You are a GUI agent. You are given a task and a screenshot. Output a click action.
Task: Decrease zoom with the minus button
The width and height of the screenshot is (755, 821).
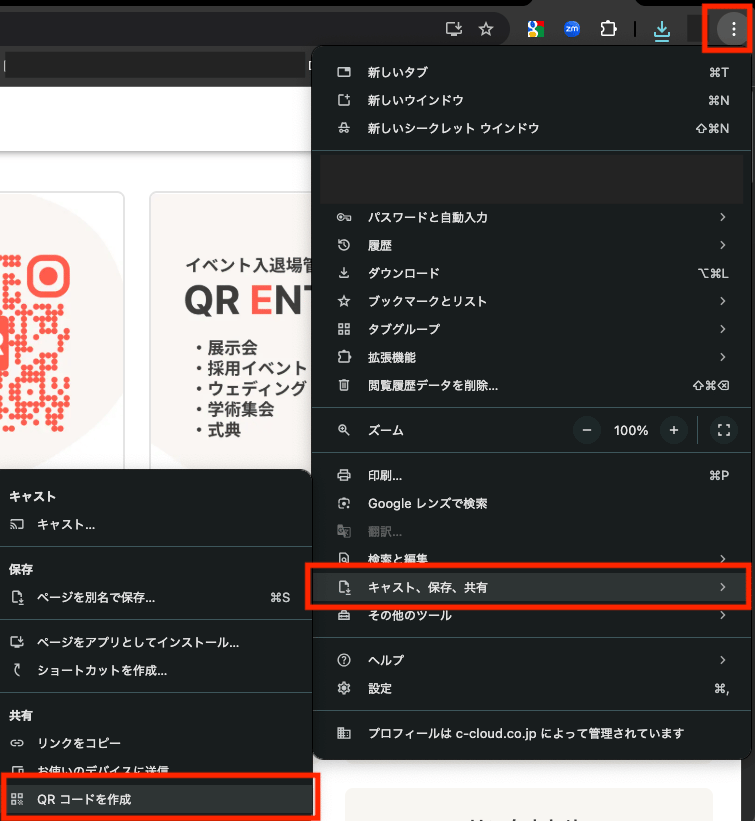tap(586, 430)
